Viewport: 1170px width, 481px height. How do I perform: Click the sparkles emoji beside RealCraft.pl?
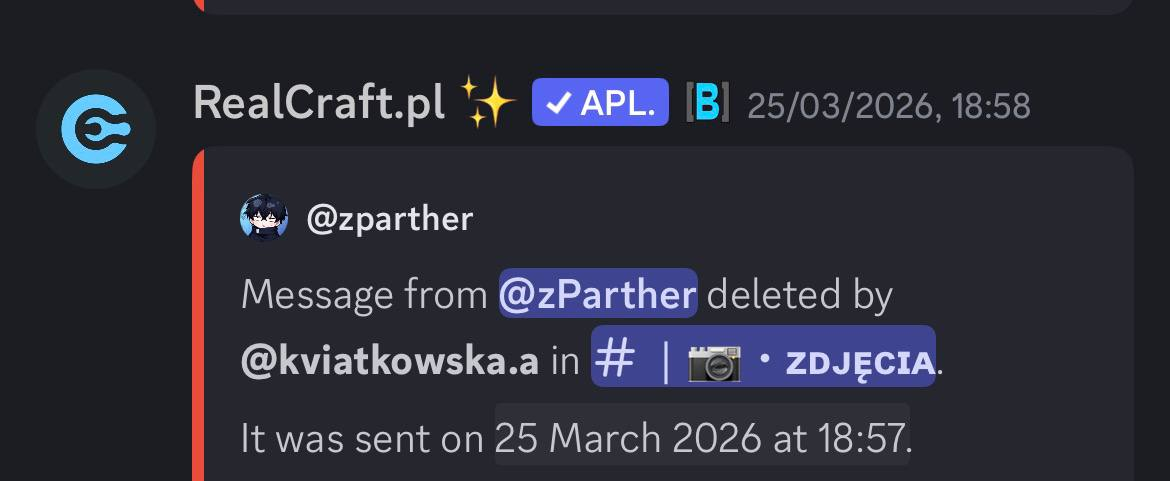pyautogui.click(x=487, y=103)
